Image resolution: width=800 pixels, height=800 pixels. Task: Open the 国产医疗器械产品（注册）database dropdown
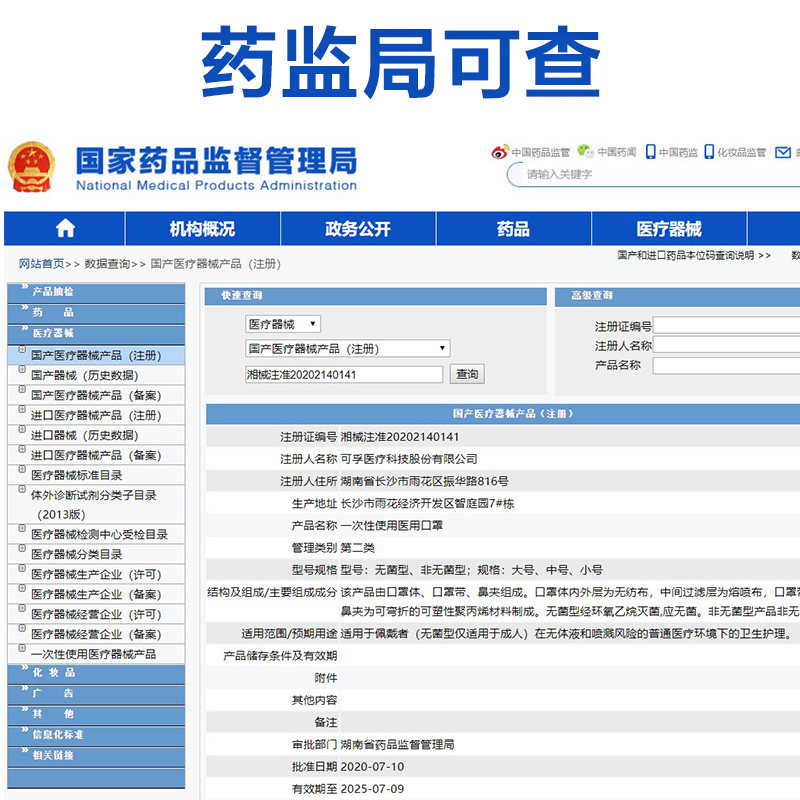click(x=348, y=348)
